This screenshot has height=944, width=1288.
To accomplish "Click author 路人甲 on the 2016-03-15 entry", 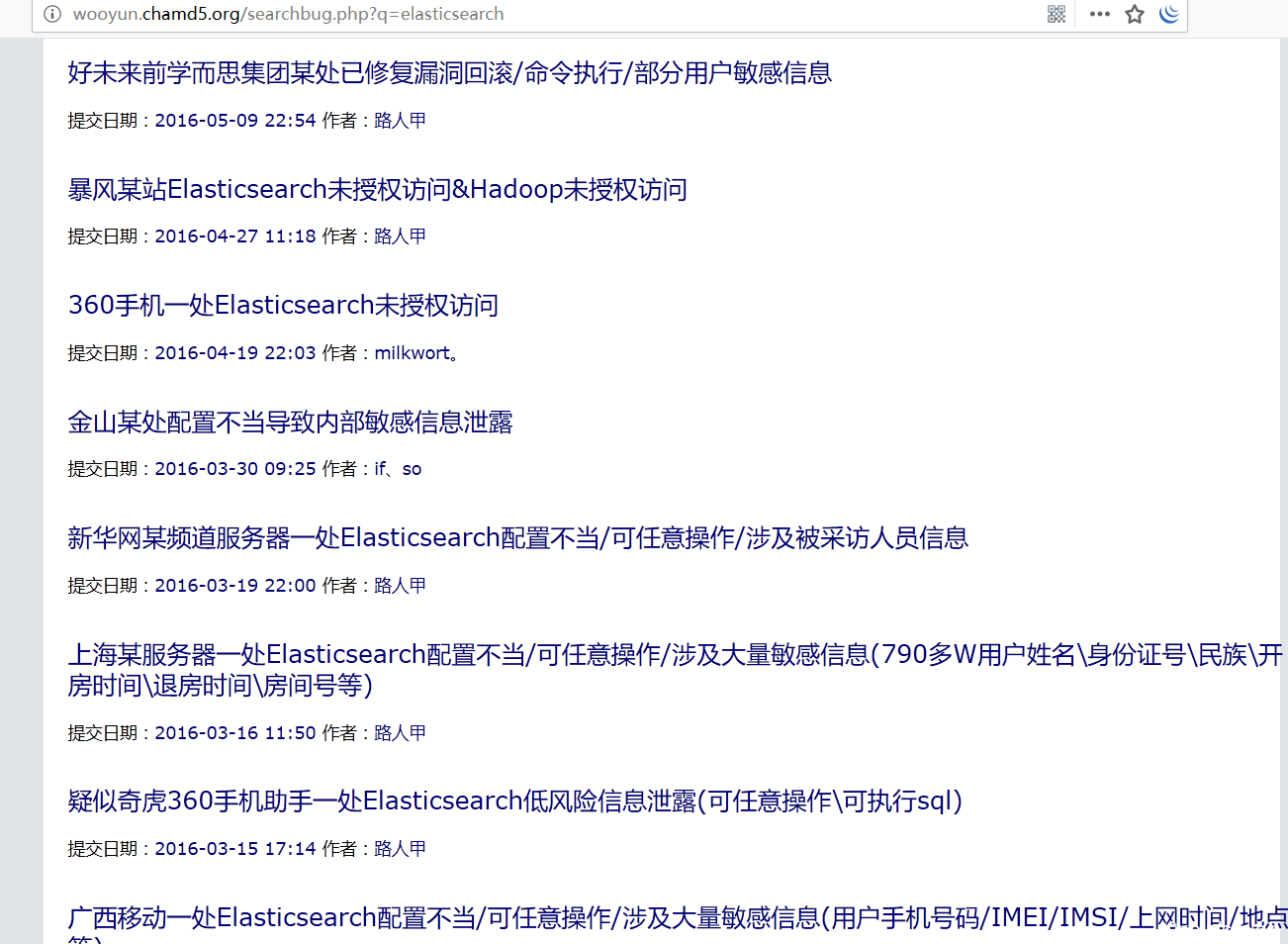I will point(400,849).
